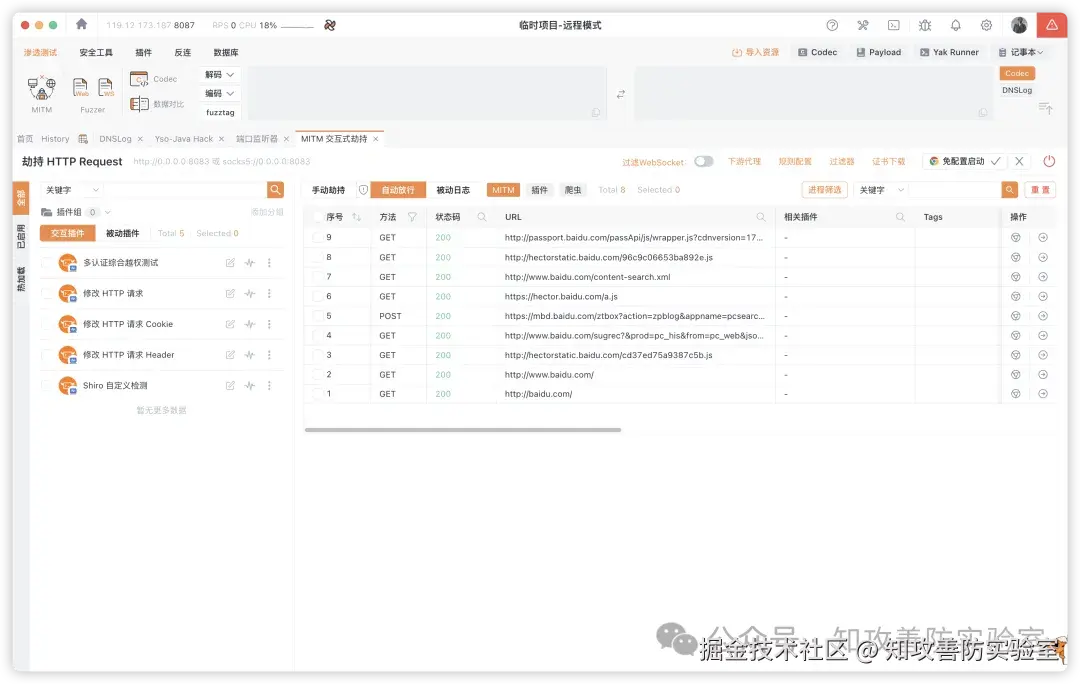1080x684 pixels.
Task: Open the 安全工具 menu
Action: point(95,51)
